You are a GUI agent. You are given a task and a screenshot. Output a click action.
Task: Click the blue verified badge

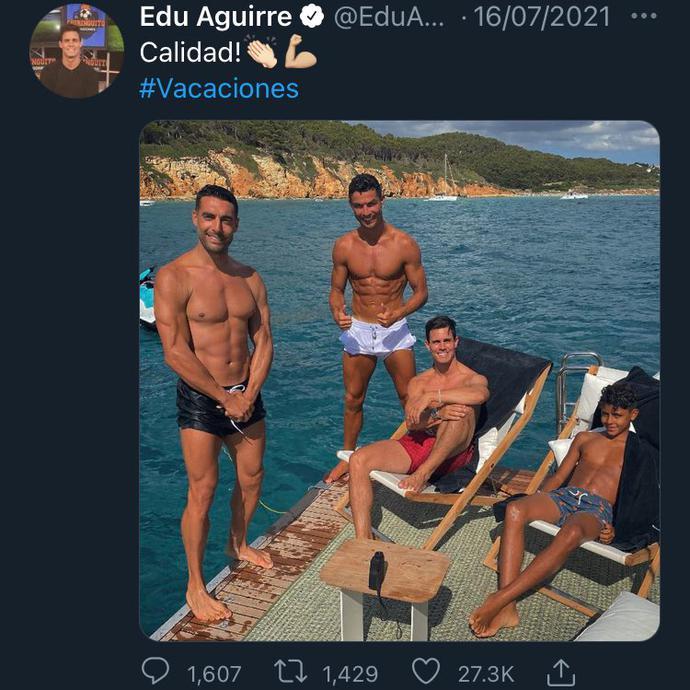coord(311,17)
